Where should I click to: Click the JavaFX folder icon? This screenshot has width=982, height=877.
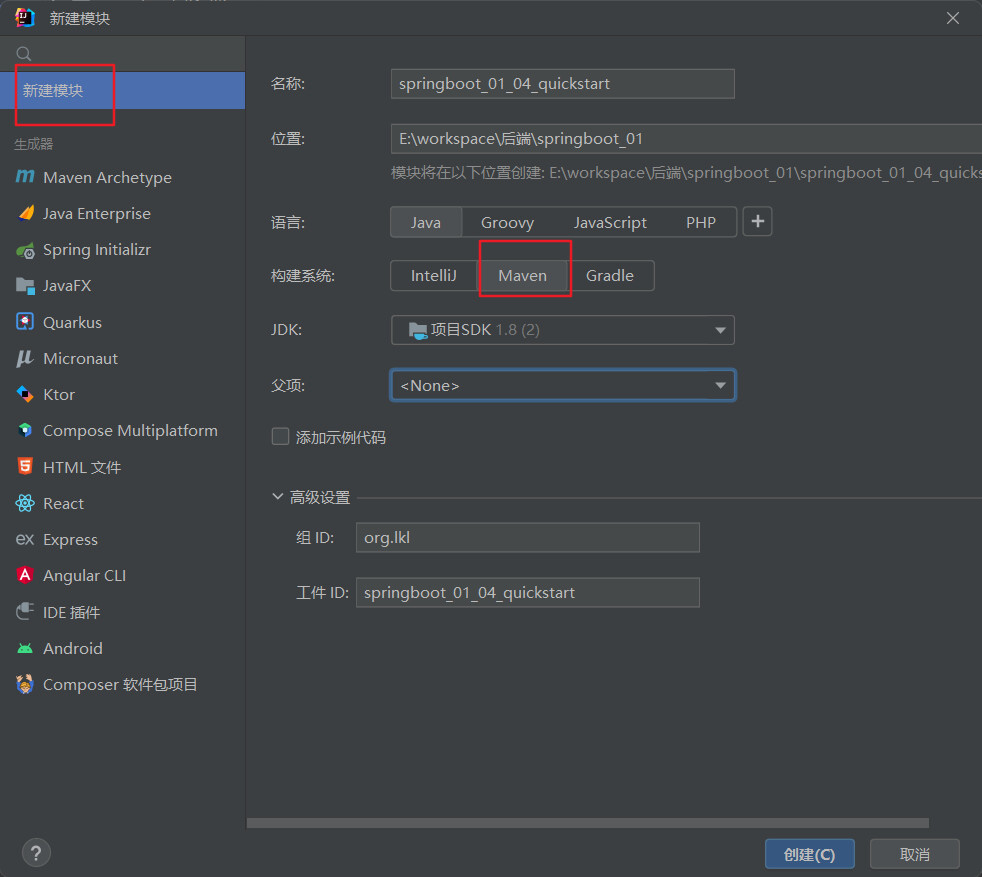pos(25,286)
